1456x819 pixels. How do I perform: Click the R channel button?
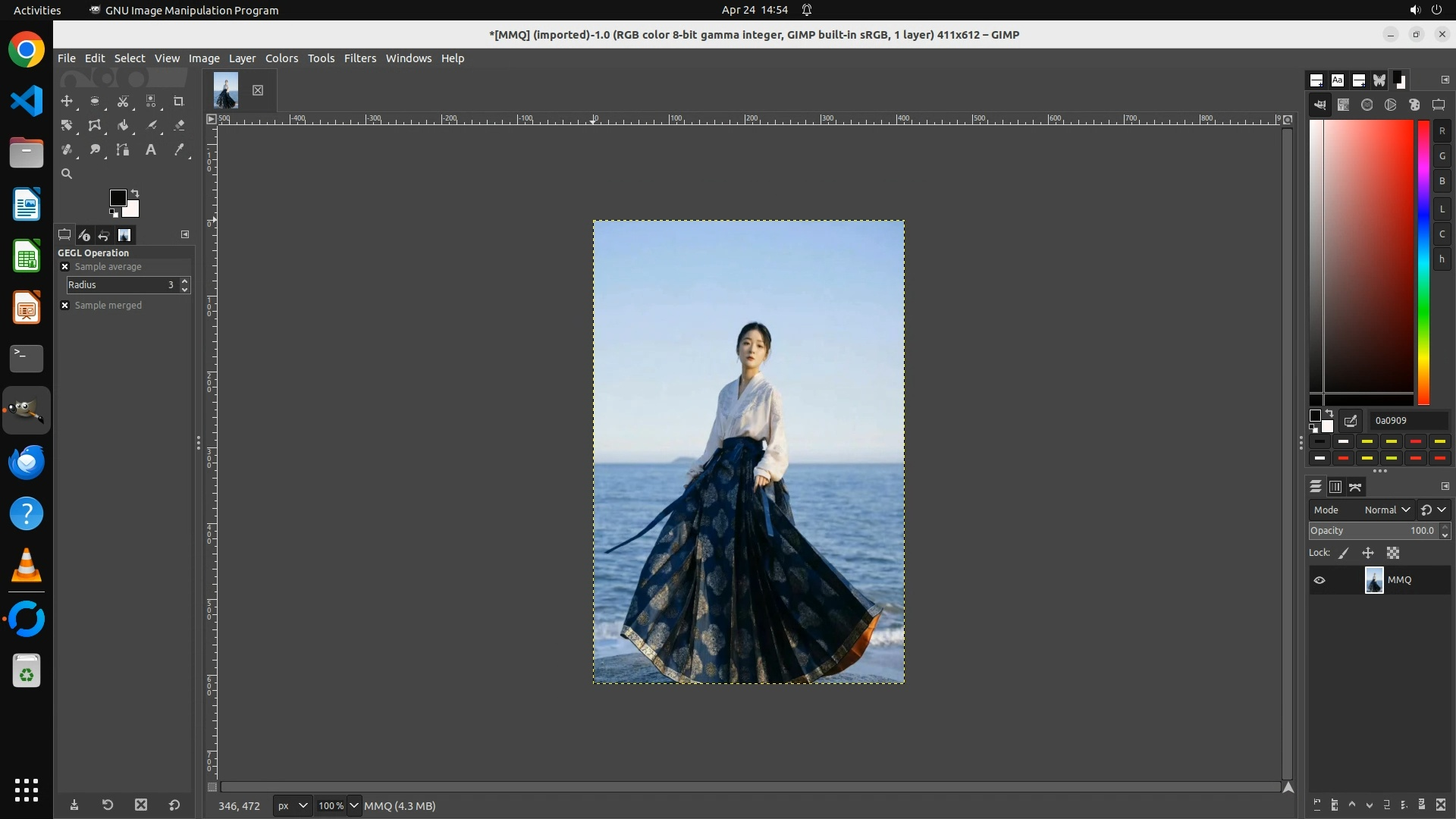1442,131
